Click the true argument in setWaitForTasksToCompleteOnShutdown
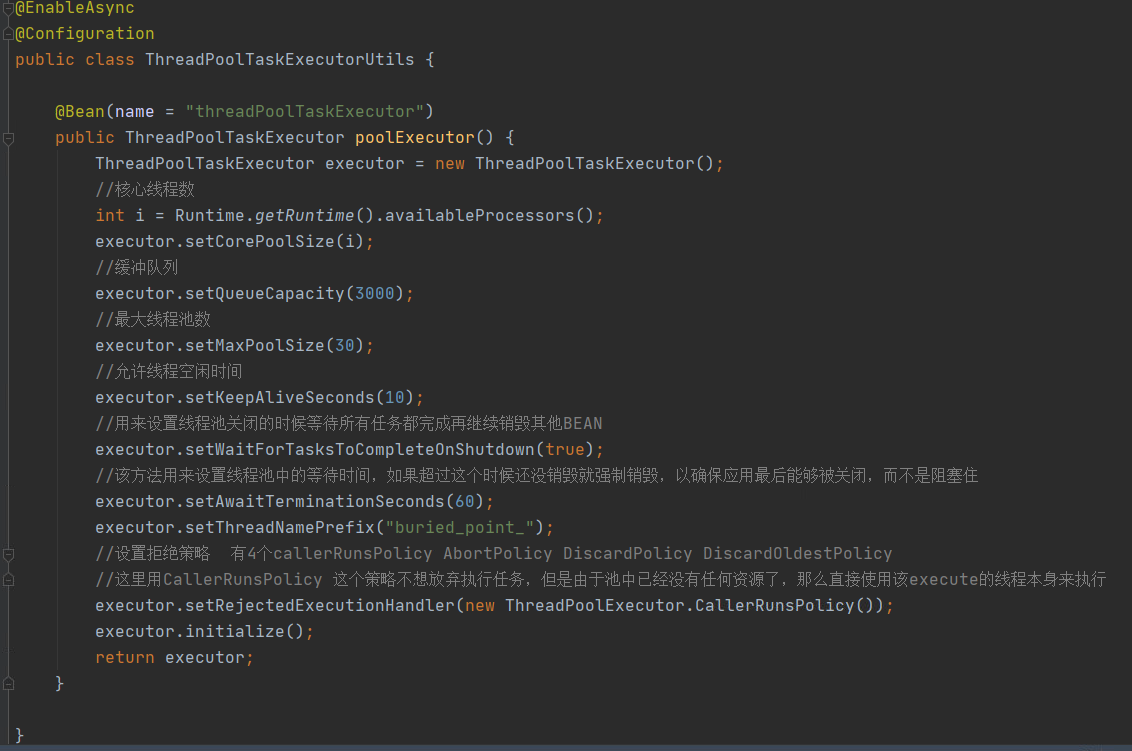The image size is (1132, 751). [565, 450]
